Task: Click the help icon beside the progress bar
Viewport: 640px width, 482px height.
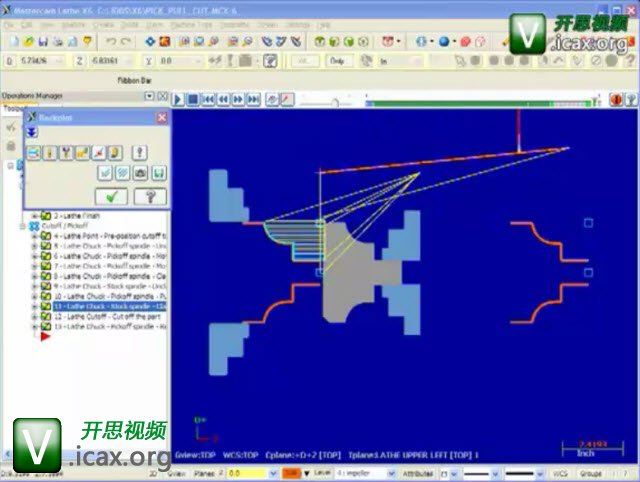Action: [631, 99]
